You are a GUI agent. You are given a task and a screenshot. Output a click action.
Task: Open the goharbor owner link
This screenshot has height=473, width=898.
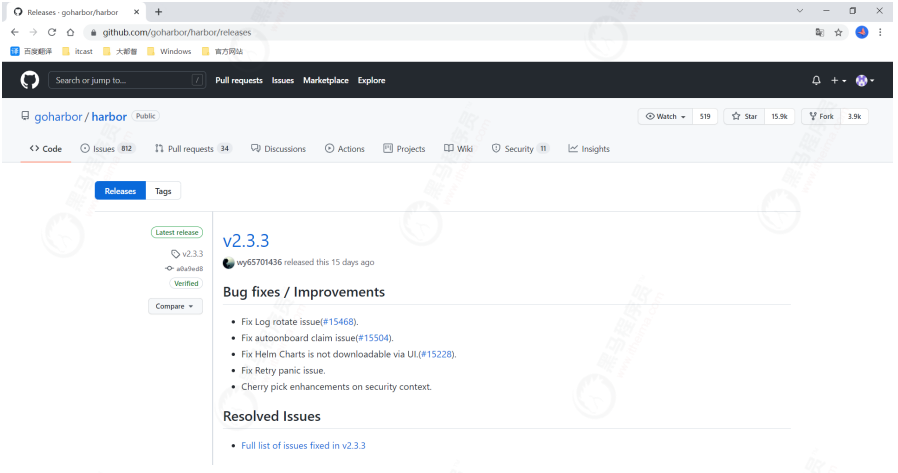pyautogui.click(x=58, y=117)
